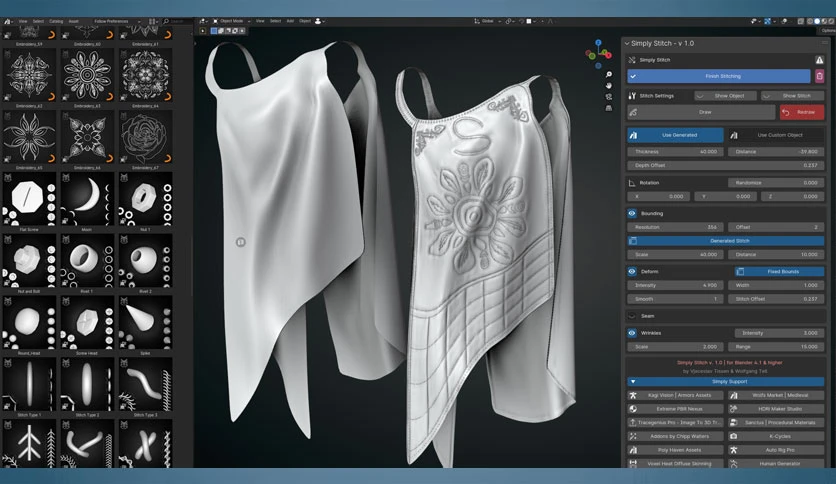836x484 pixels.
Task: Toggle camera view icon in viewport
Action: [x=608, y=97]
